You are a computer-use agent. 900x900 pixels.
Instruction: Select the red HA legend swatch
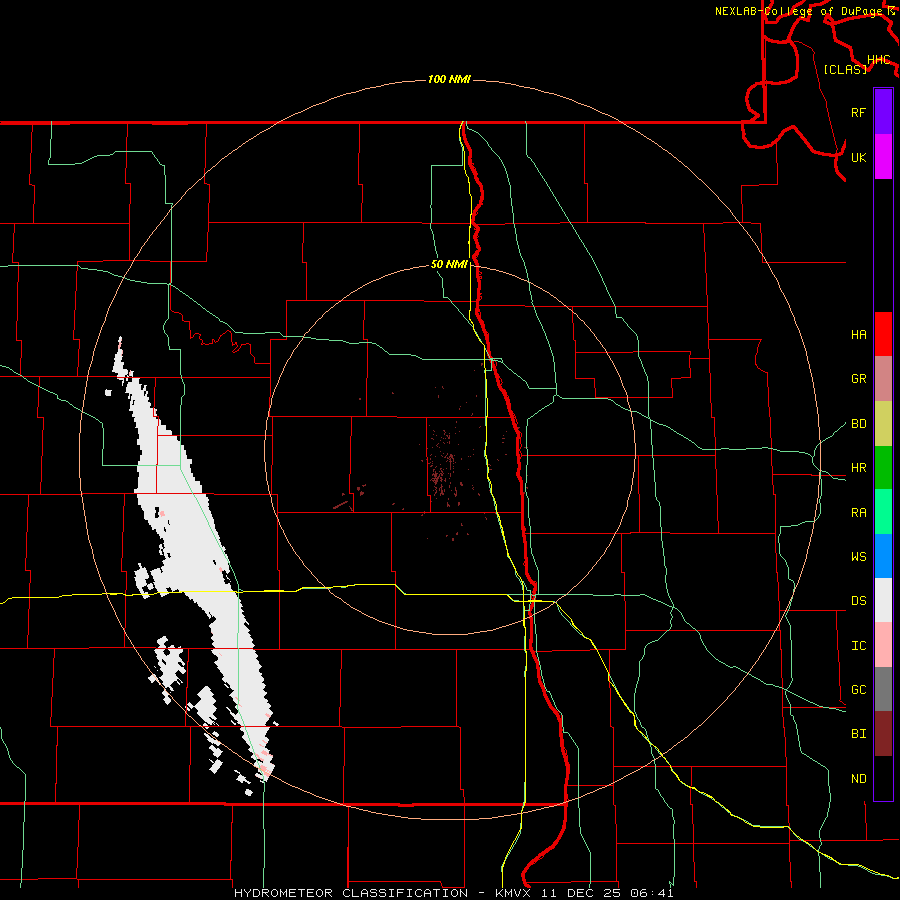(x=883, y=334)
